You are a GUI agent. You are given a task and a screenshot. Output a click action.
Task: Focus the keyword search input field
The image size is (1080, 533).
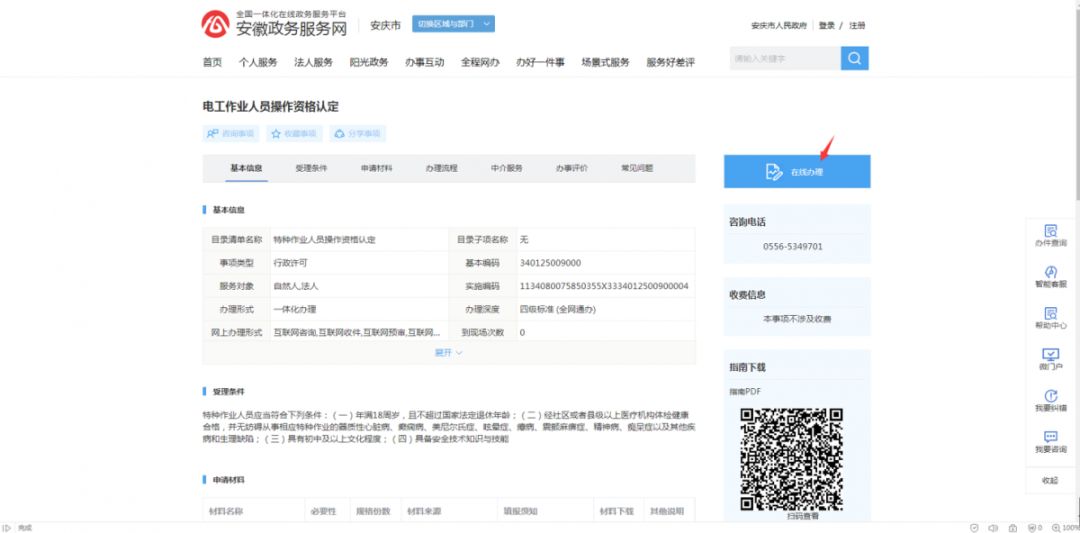(785, 59)
